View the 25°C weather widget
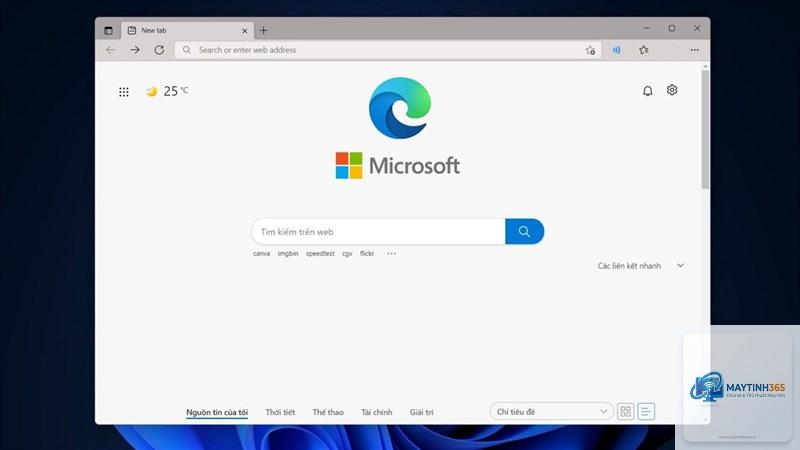Image resolution: width=800 pixels, height=450 pixels. pos(167,91)
